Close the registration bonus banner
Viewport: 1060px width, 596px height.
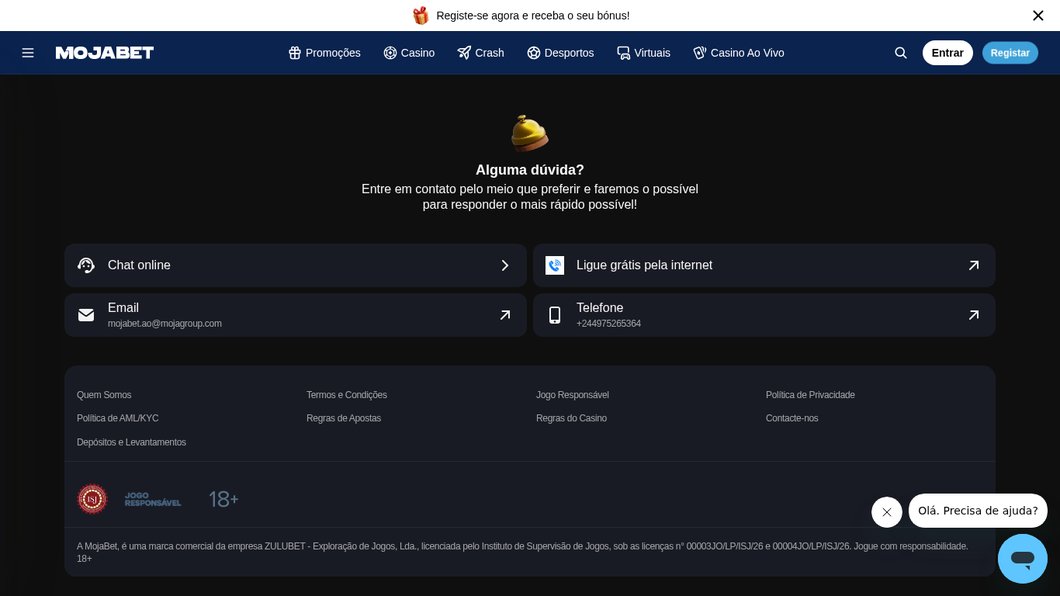point(1038,16)
